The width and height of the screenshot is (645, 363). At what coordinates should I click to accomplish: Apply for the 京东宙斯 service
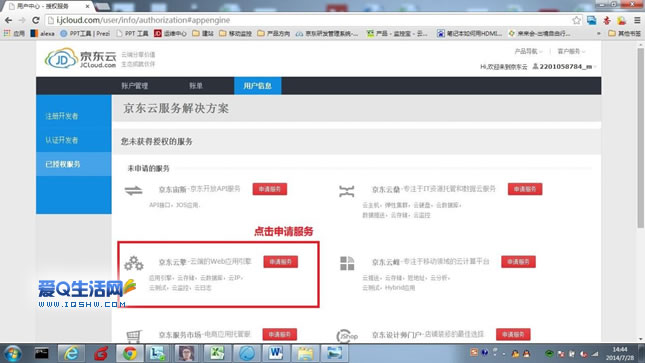(270, 189)
